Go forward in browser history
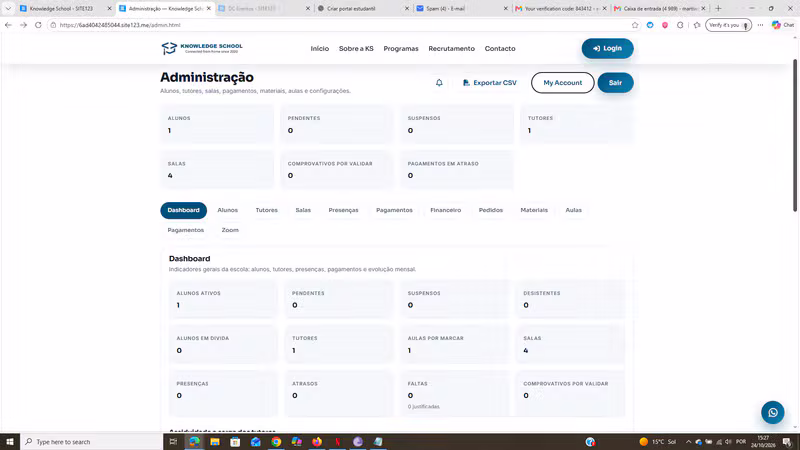 (23, 25)
